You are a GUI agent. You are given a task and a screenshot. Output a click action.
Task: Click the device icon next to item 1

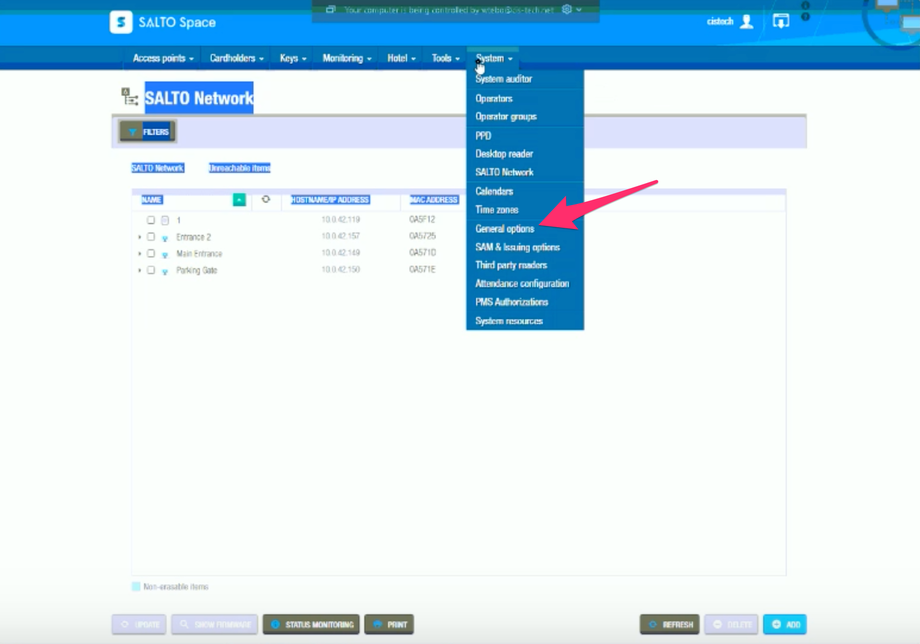[165, 221]
